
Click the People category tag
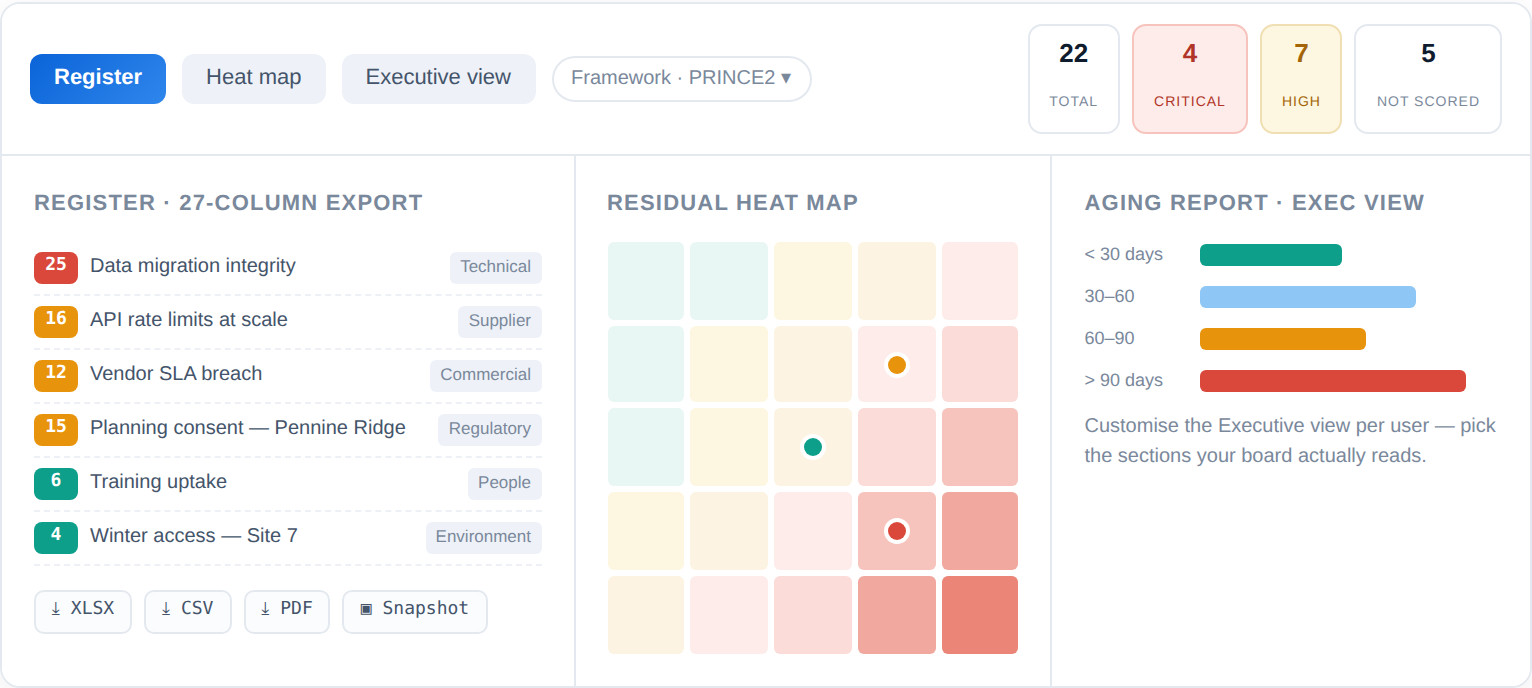point(504,483)
